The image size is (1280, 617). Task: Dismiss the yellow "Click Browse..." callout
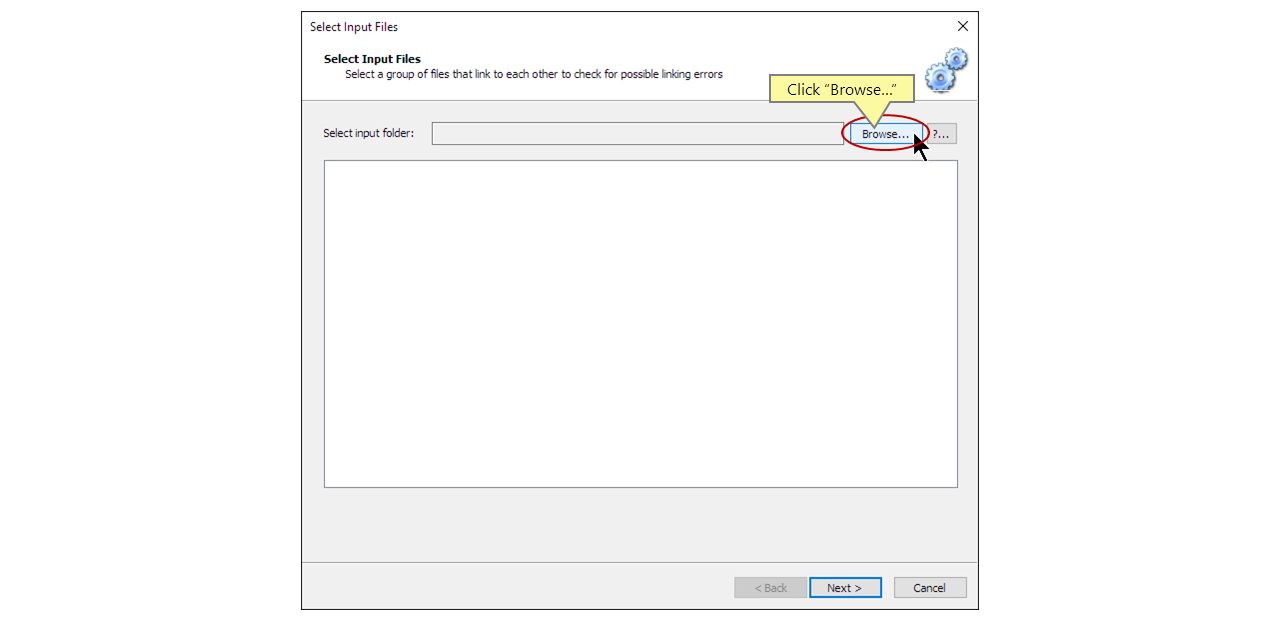[x=840, y=89]
